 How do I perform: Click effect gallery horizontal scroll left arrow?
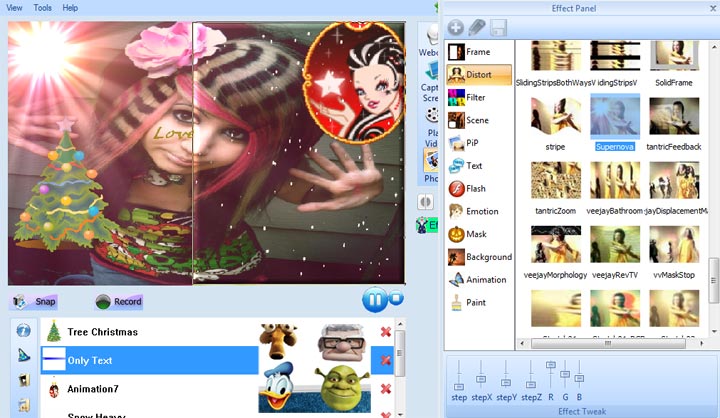pyautogui.click(x=522, y=343)
